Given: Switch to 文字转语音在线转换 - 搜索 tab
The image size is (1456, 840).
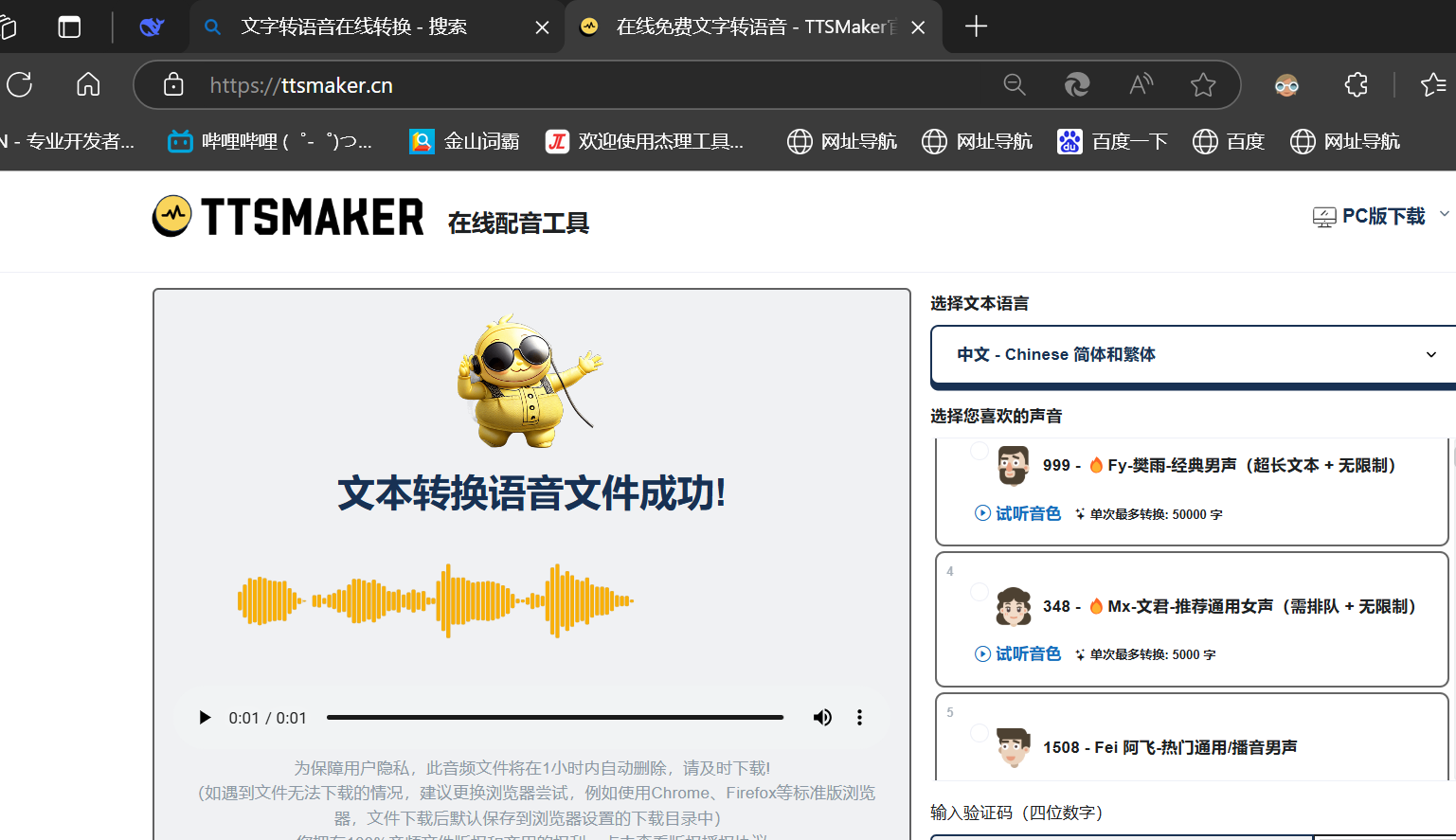Looking at the screenshot, I should point(377,27).
